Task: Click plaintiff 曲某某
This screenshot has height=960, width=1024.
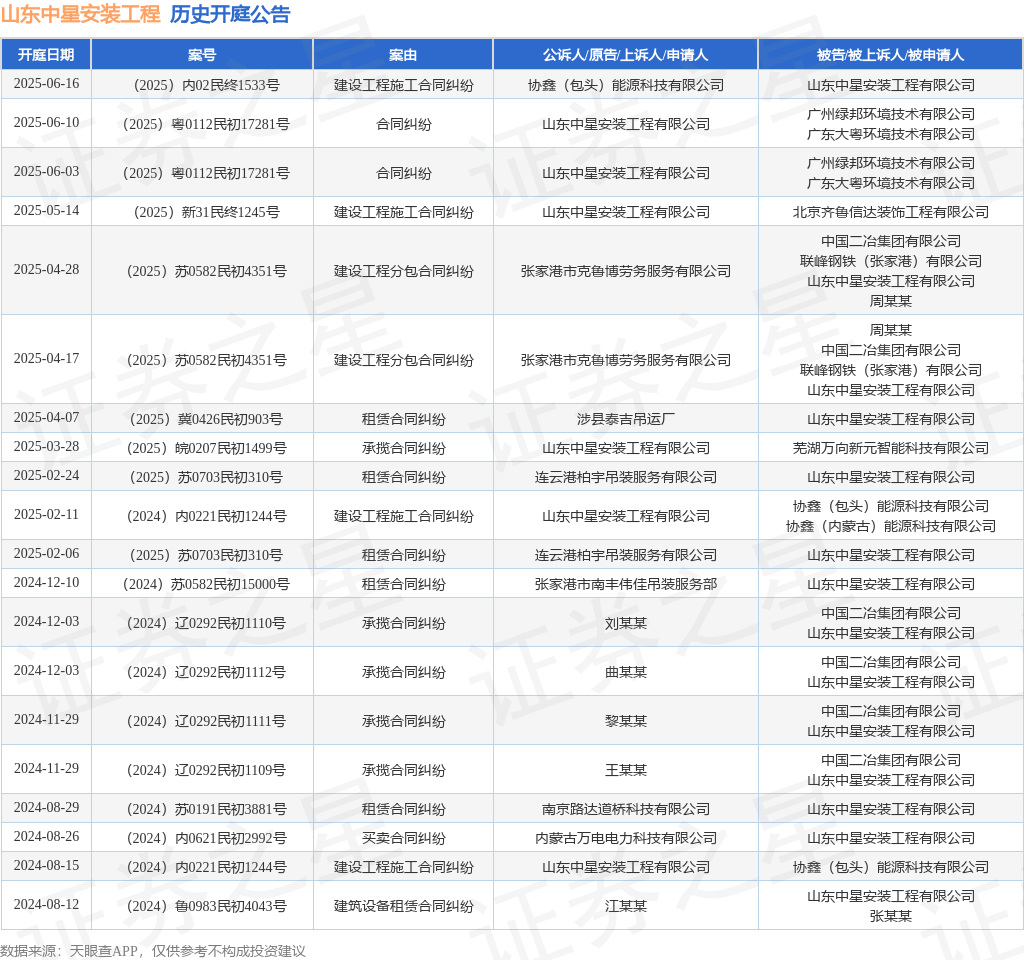Action: pyautogui.click(x=626, y=672)
